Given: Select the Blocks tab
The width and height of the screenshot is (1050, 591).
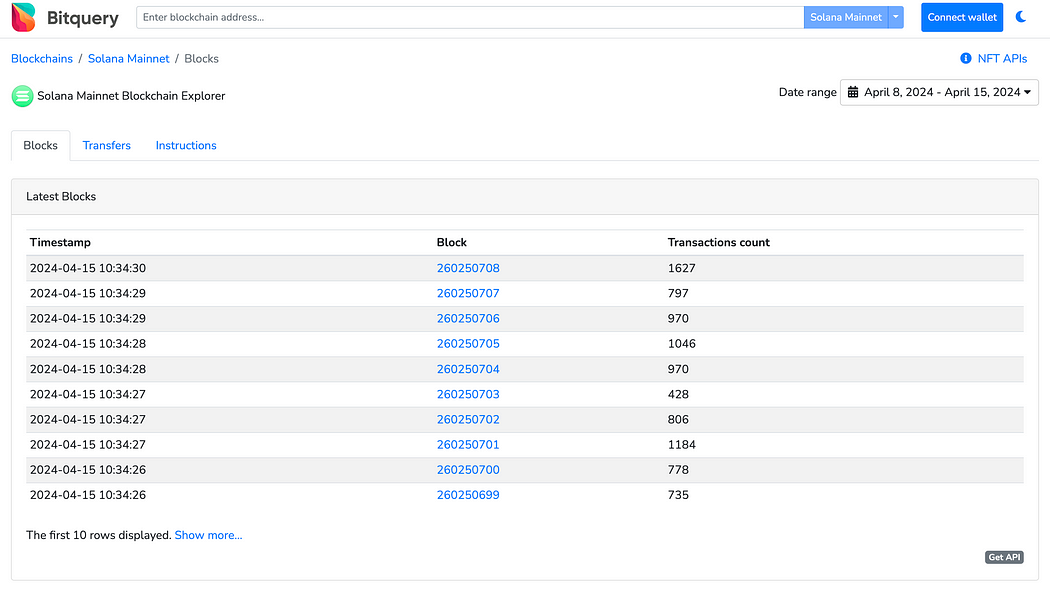Looking at the screenshot, I should pyautogui.click(x=40, y=145).
